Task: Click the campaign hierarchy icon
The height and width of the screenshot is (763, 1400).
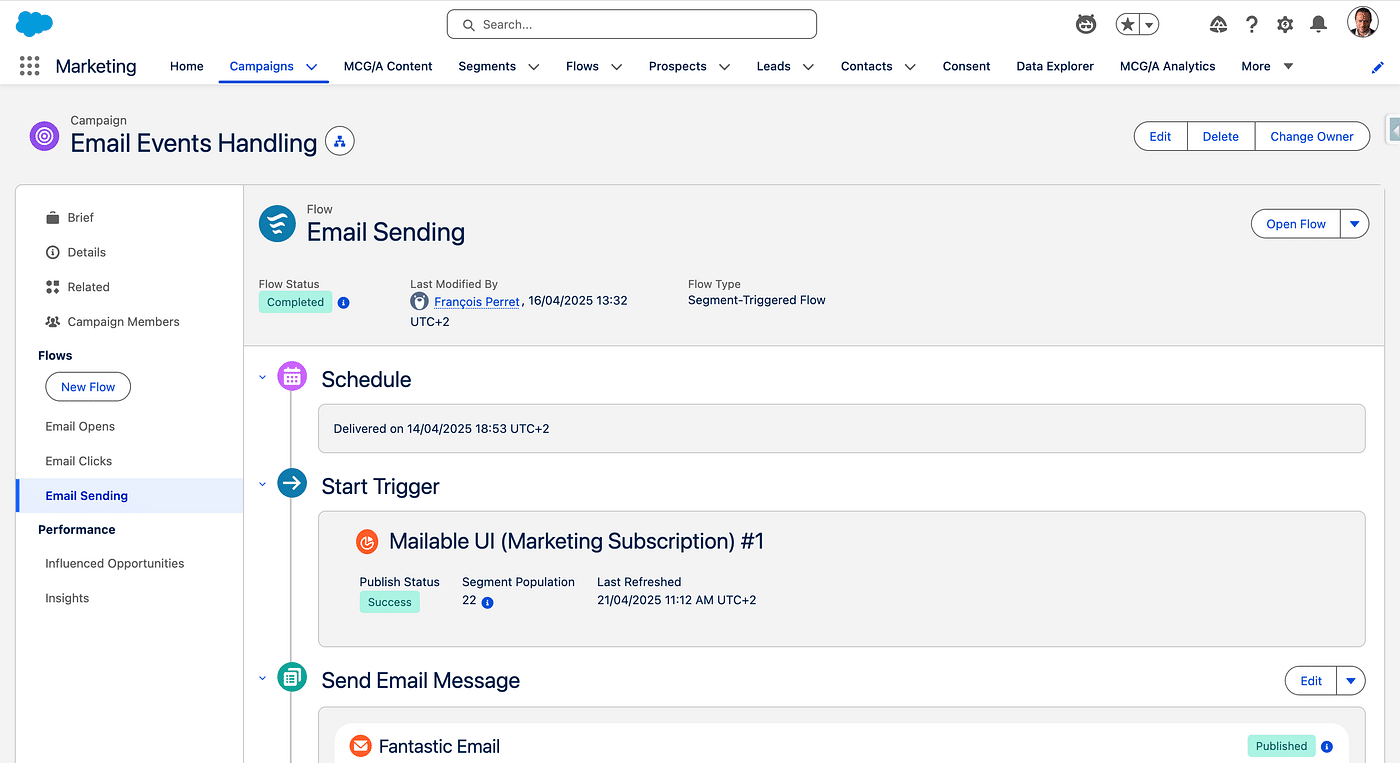Action: click(x=340, y=142)
